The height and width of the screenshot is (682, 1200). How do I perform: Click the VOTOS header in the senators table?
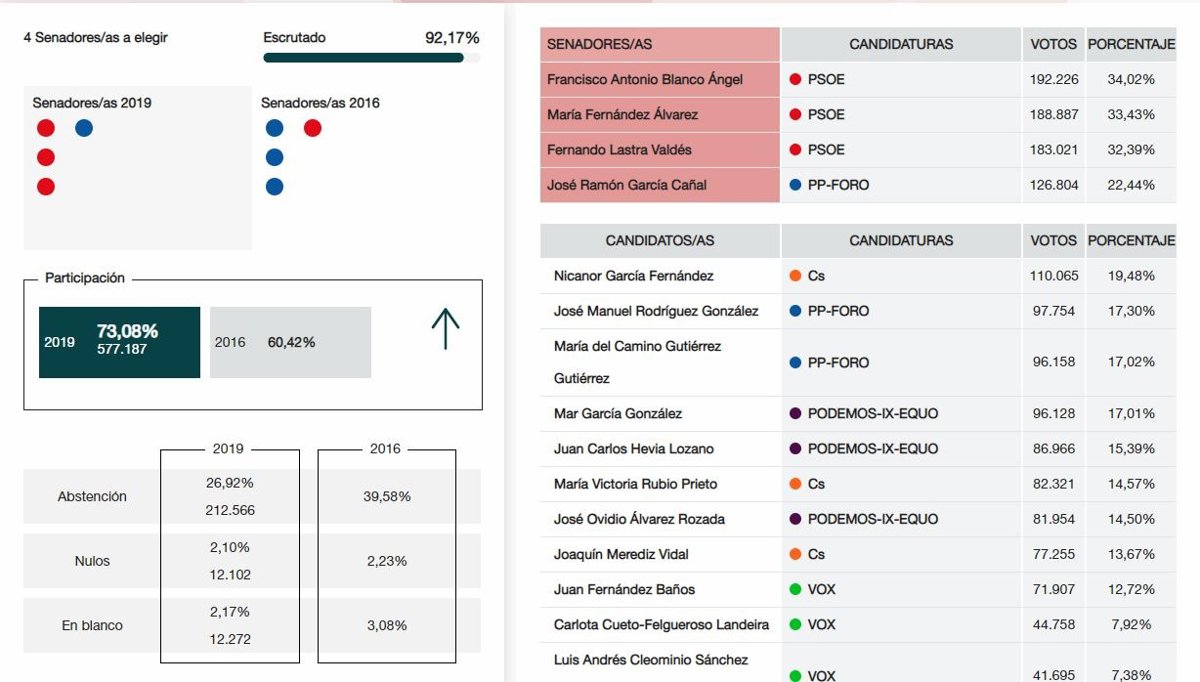click(x=1054, y=44)
